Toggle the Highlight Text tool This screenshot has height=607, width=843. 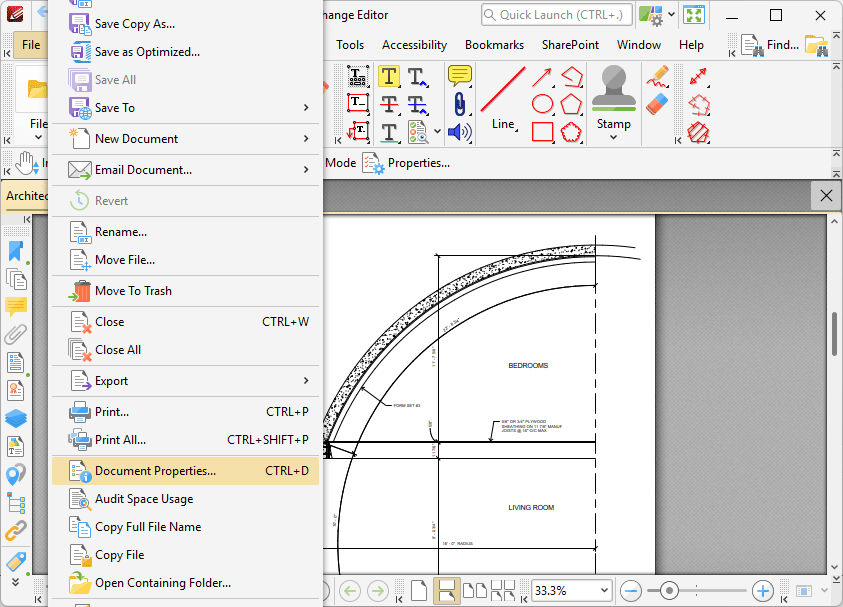(389, 76)
